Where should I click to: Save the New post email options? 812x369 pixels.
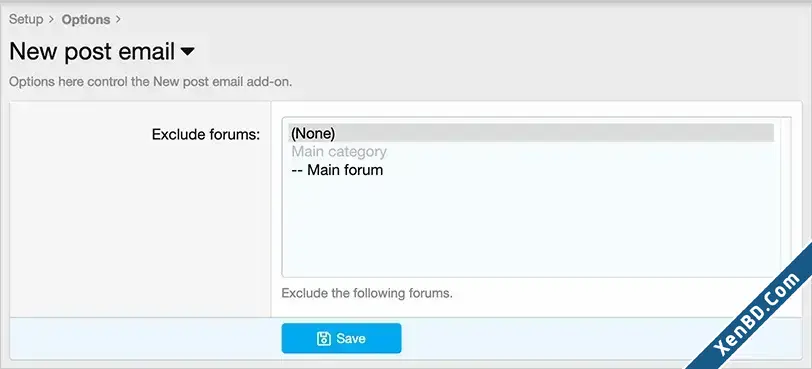(341, 338)
